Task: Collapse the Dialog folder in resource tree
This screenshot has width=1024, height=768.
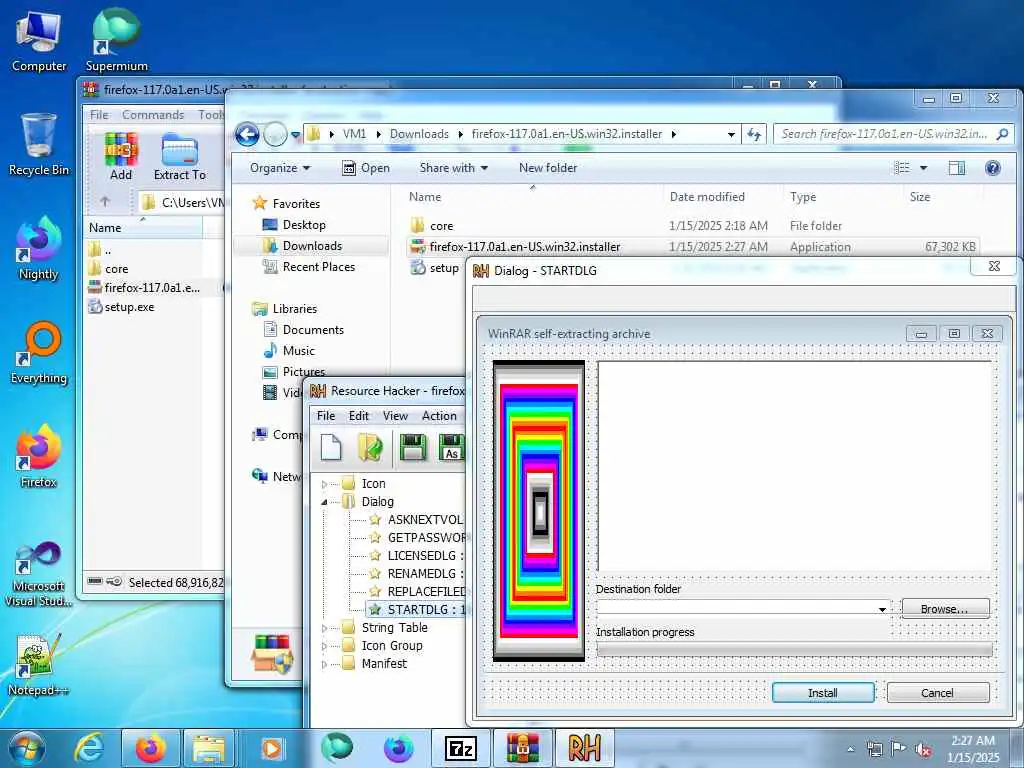Action: click(x=325, y=502)
